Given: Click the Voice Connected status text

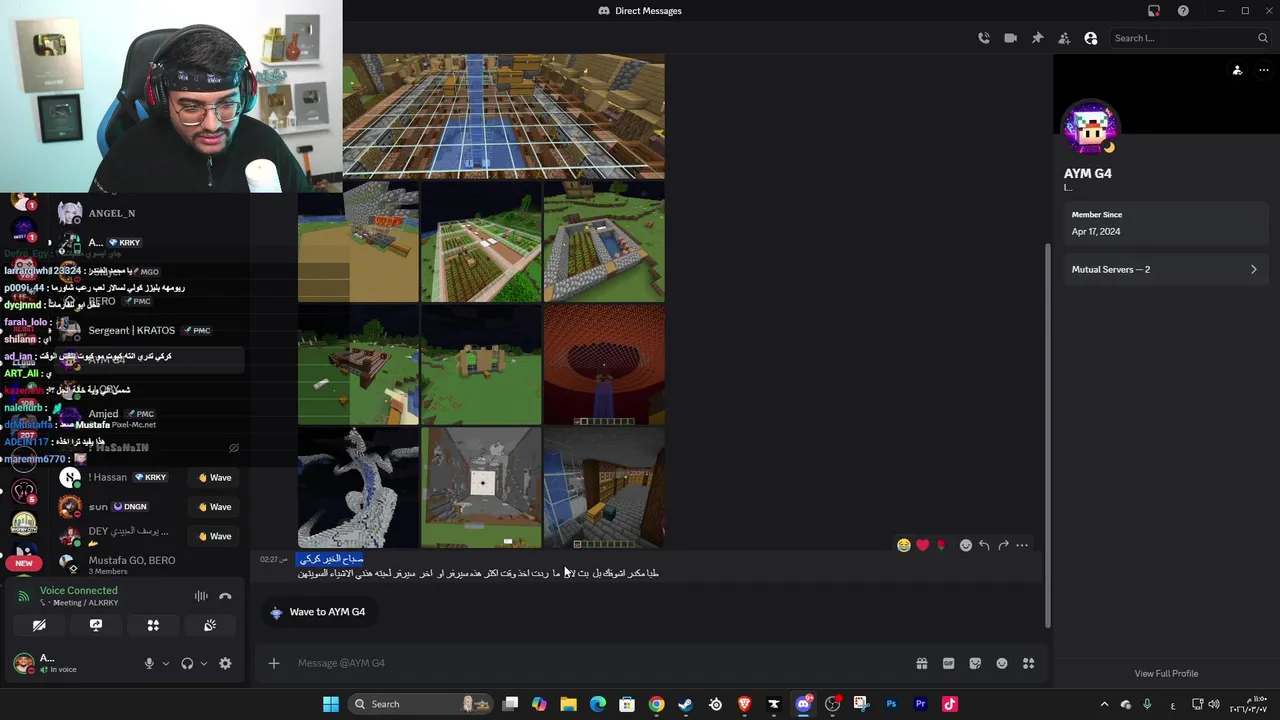Looking at the screenshot, I should pyautogui.click(x=78, y=590).
